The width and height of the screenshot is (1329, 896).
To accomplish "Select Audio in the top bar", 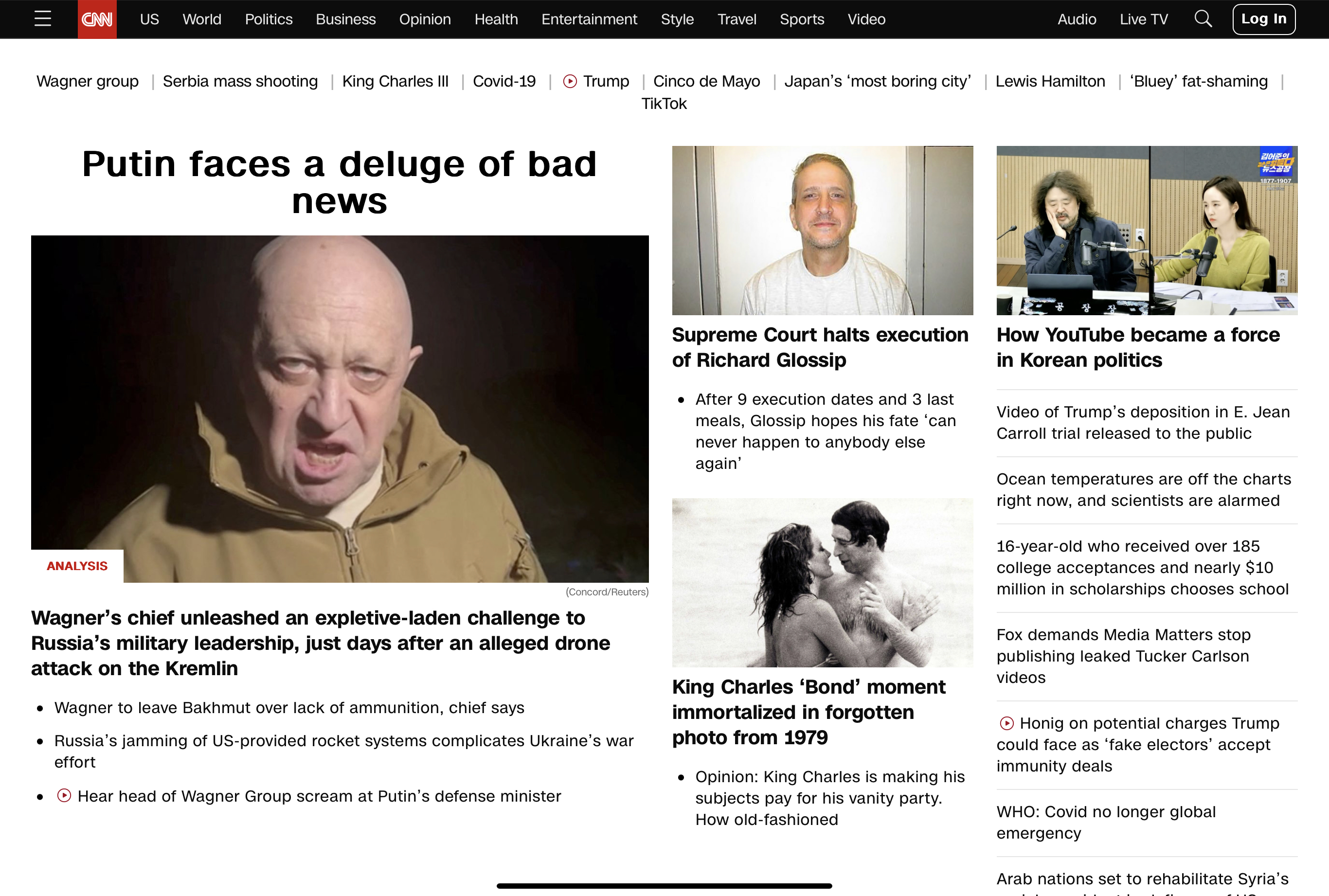I will [x=1077, y=19].
